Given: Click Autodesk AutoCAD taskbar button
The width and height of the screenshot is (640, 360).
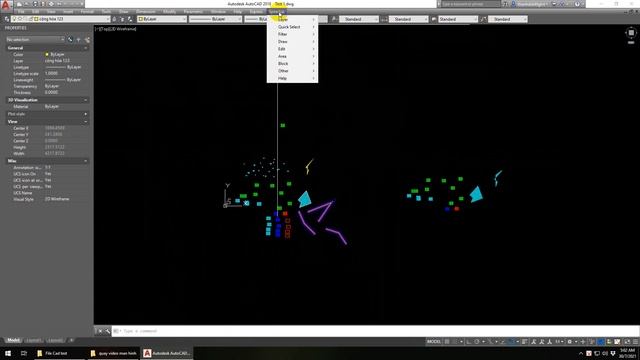Looking at the screenshot, I should pos(167,353).
